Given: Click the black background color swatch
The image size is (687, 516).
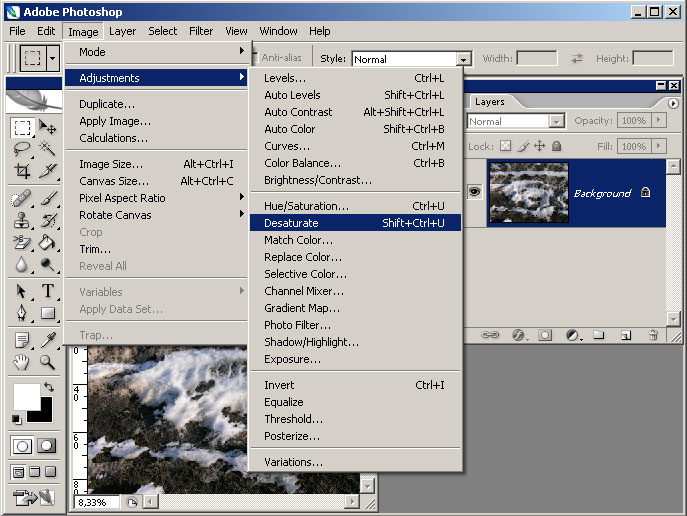Looking at the screenshot, I should 44,414.
